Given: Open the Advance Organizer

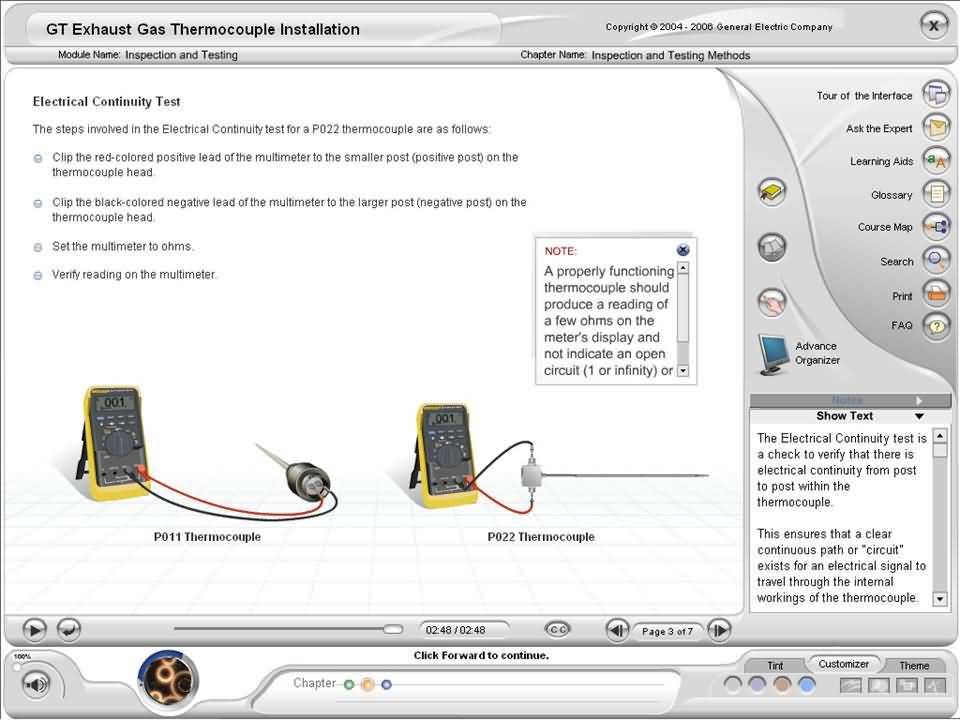Looking at the screenshot, I should [774, 354].
